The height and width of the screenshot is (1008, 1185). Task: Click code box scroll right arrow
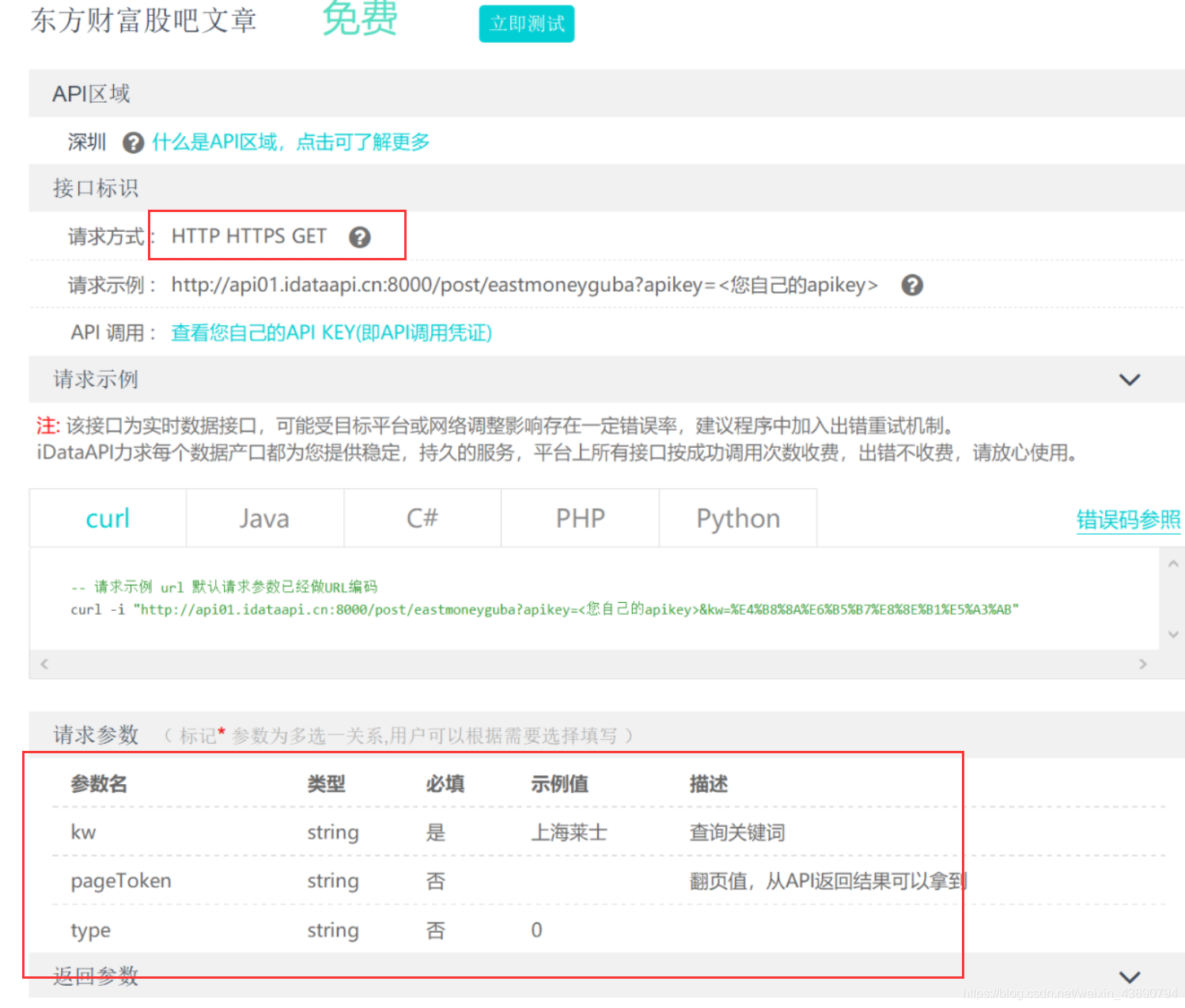pos(1143,664)
